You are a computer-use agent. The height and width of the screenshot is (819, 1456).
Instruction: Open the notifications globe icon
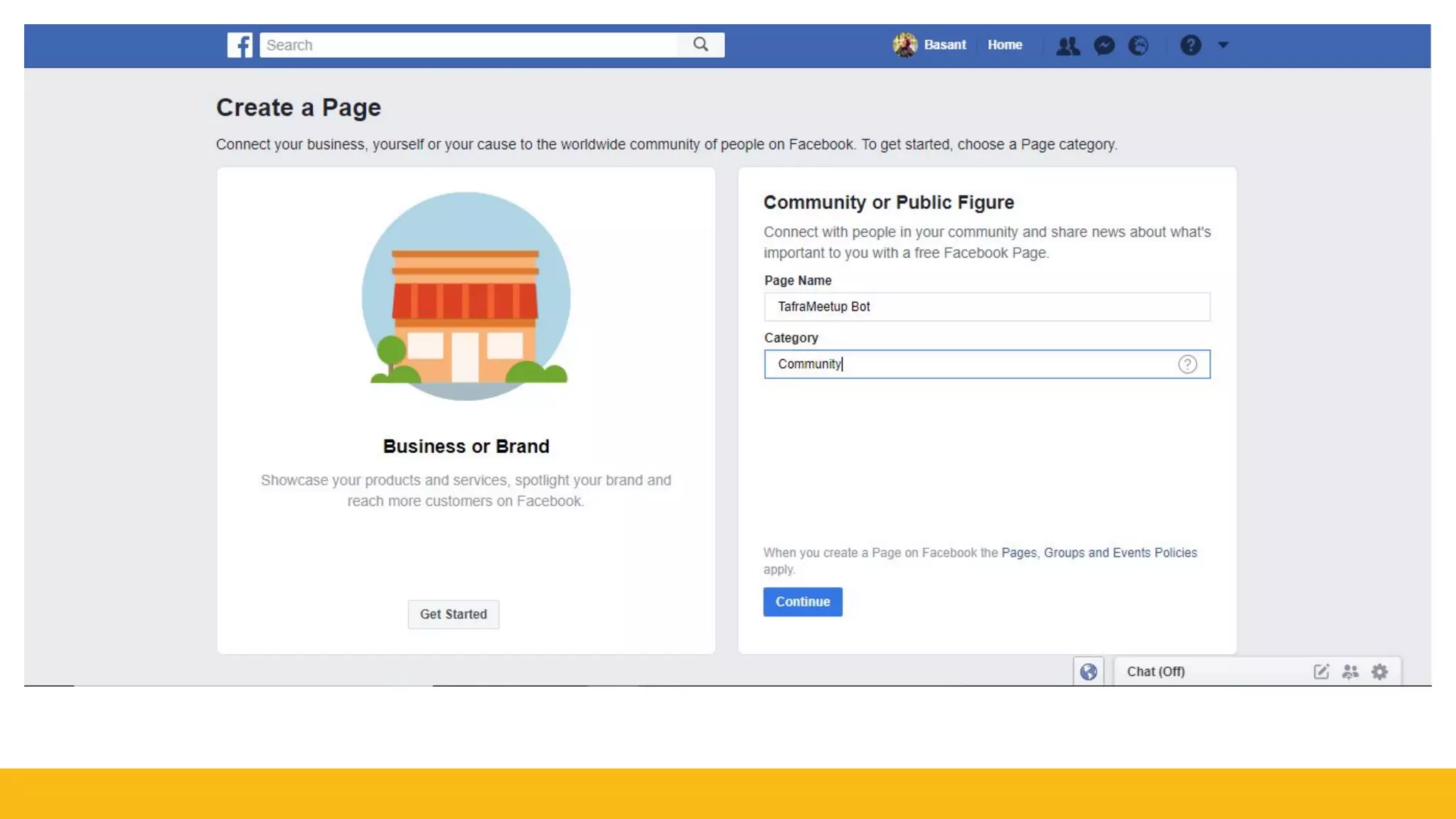(x=1139, y=45)
